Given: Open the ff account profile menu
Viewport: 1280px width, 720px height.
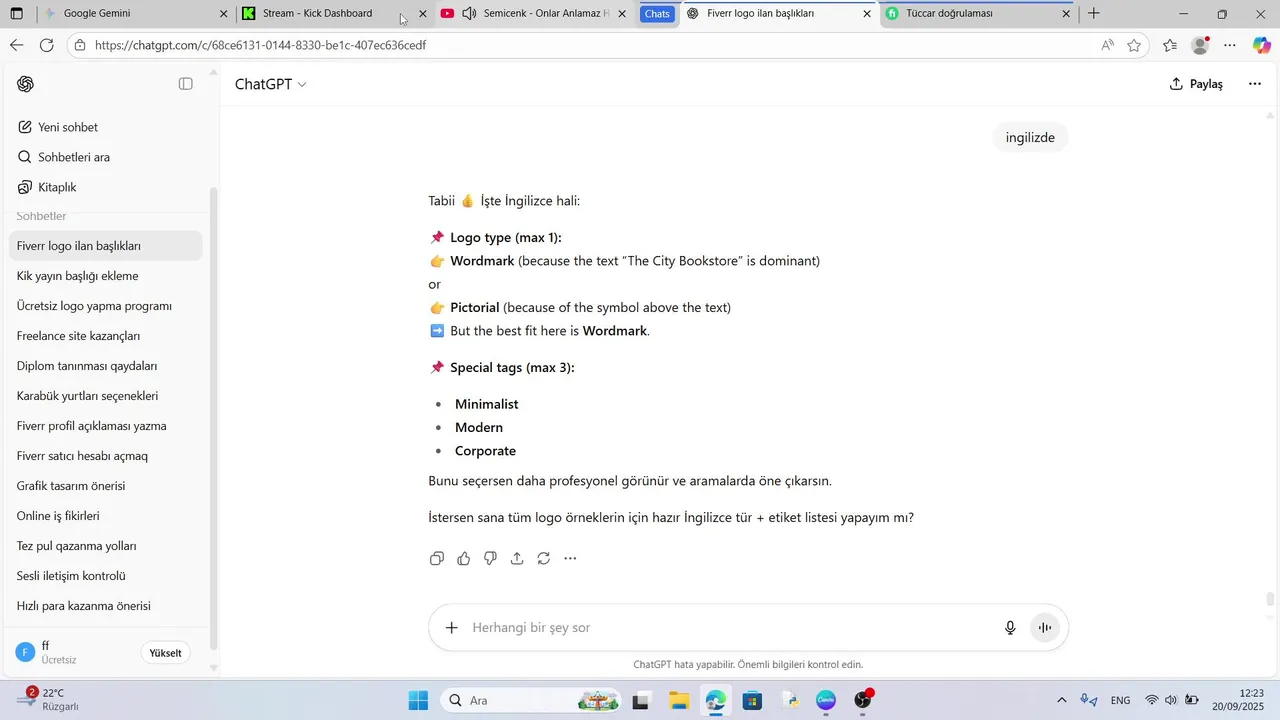Looking at the screenshot, I should click(70, 653).
